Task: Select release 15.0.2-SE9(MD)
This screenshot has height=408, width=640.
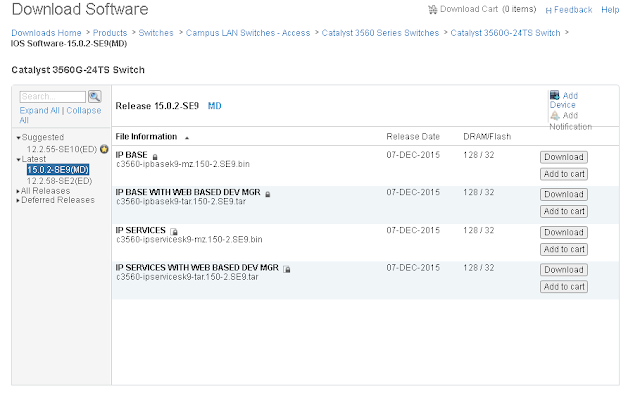Action: coord(58,170)
